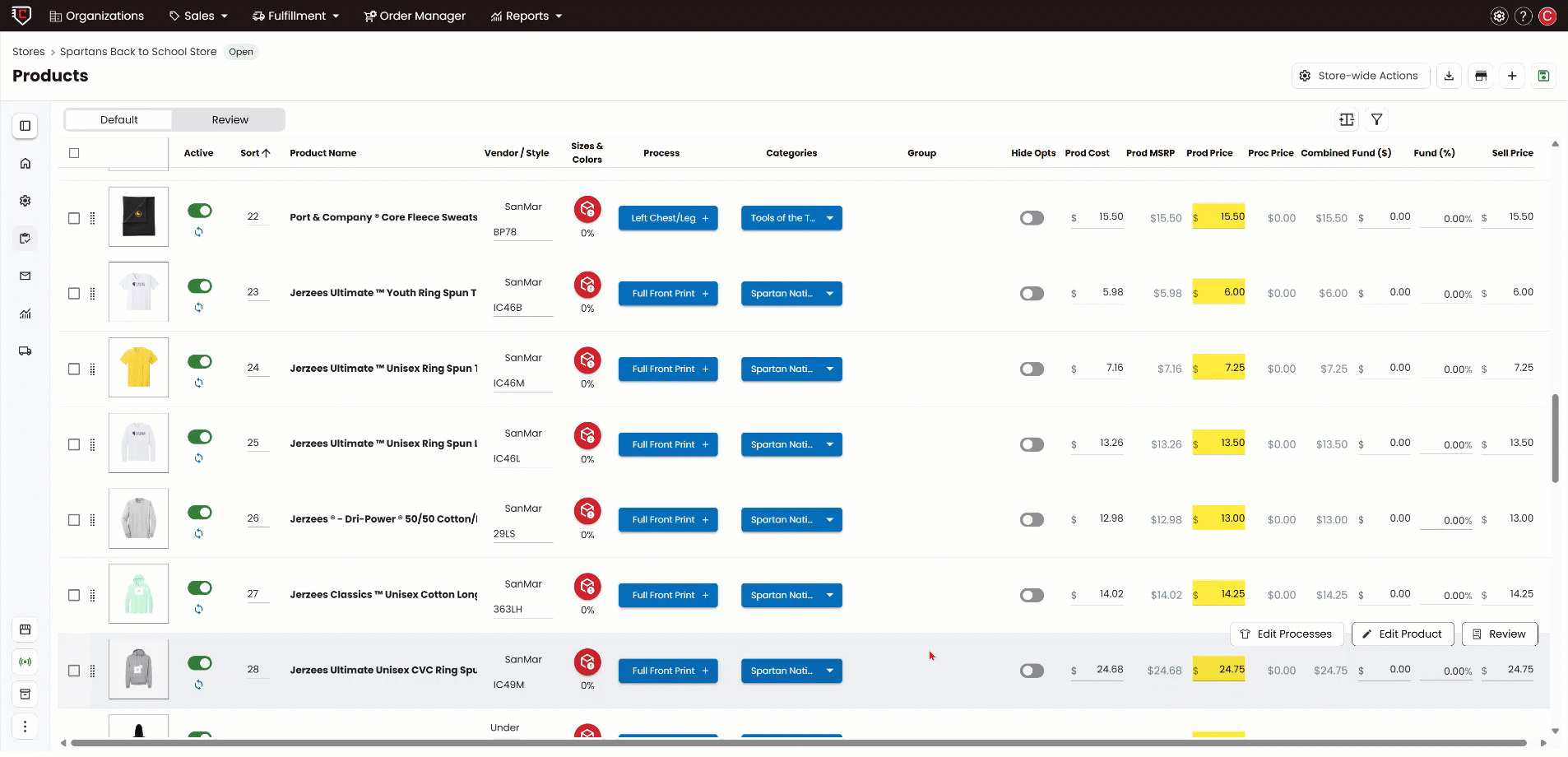Open the delivery truck icon in the sidebar
The image size is (1568, 757).
click(x=26, y=351)
